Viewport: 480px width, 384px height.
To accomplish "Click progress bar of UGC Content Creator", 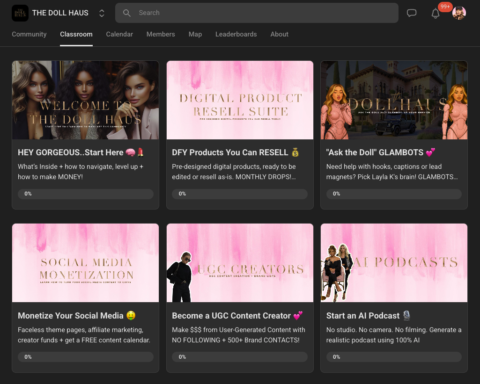I will tap(240, 357).
